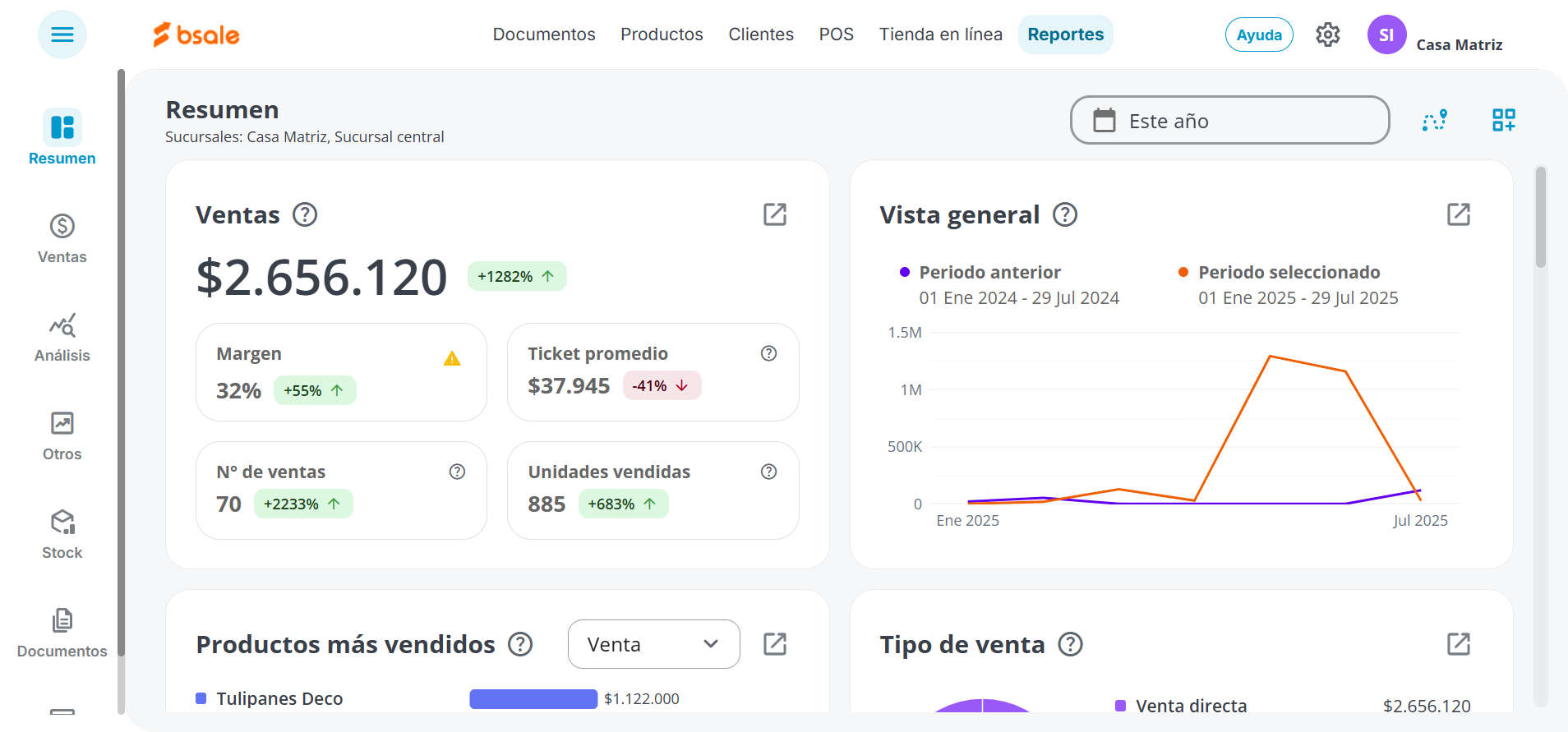
Task: Toggle Periodo seleccionado legend entry
Action: [1289, 284]
